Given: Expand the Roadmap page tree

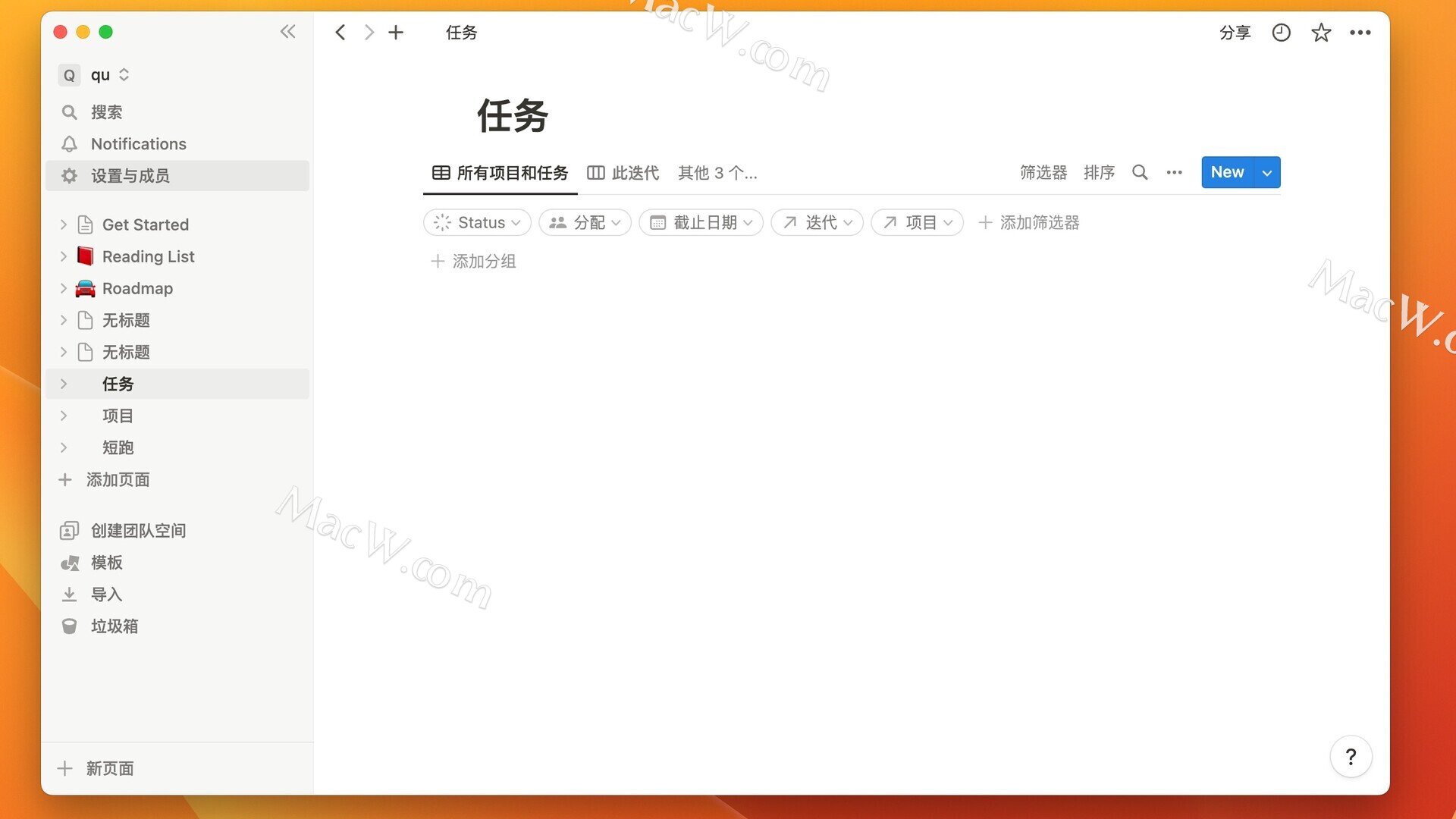Looking at the screenshot, I should point(64,288).
